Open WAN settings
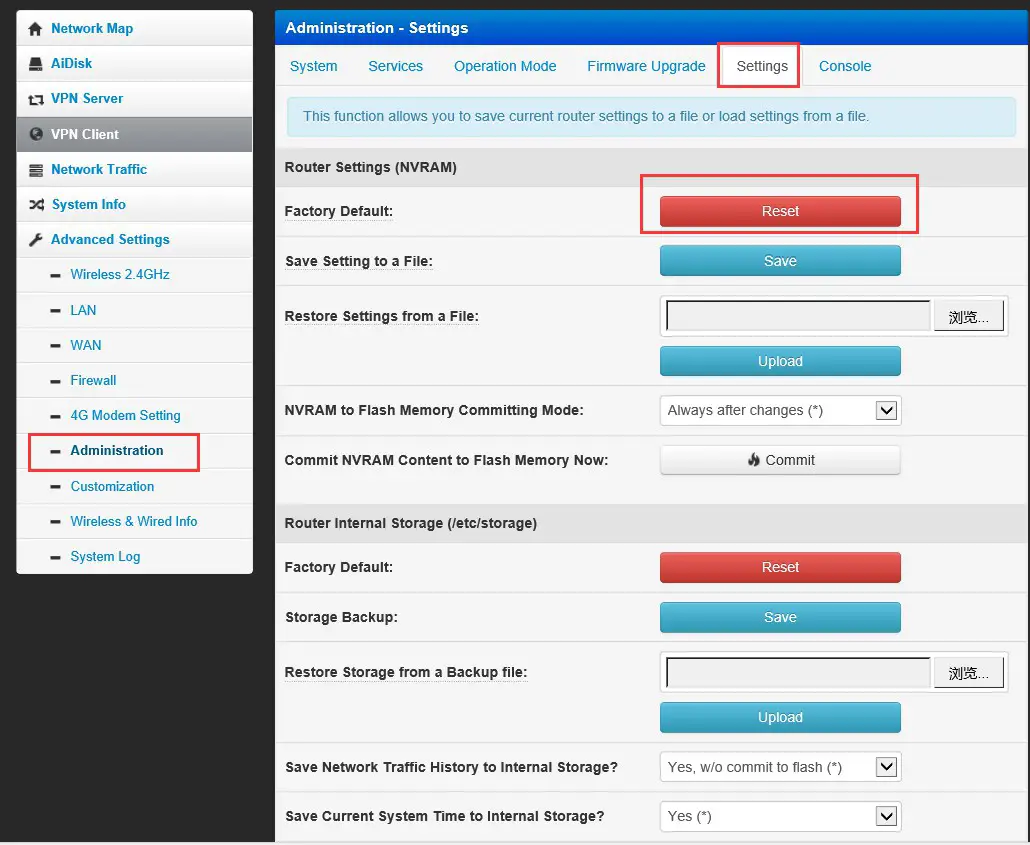1030x845 pixels. (x=85, y=345)
